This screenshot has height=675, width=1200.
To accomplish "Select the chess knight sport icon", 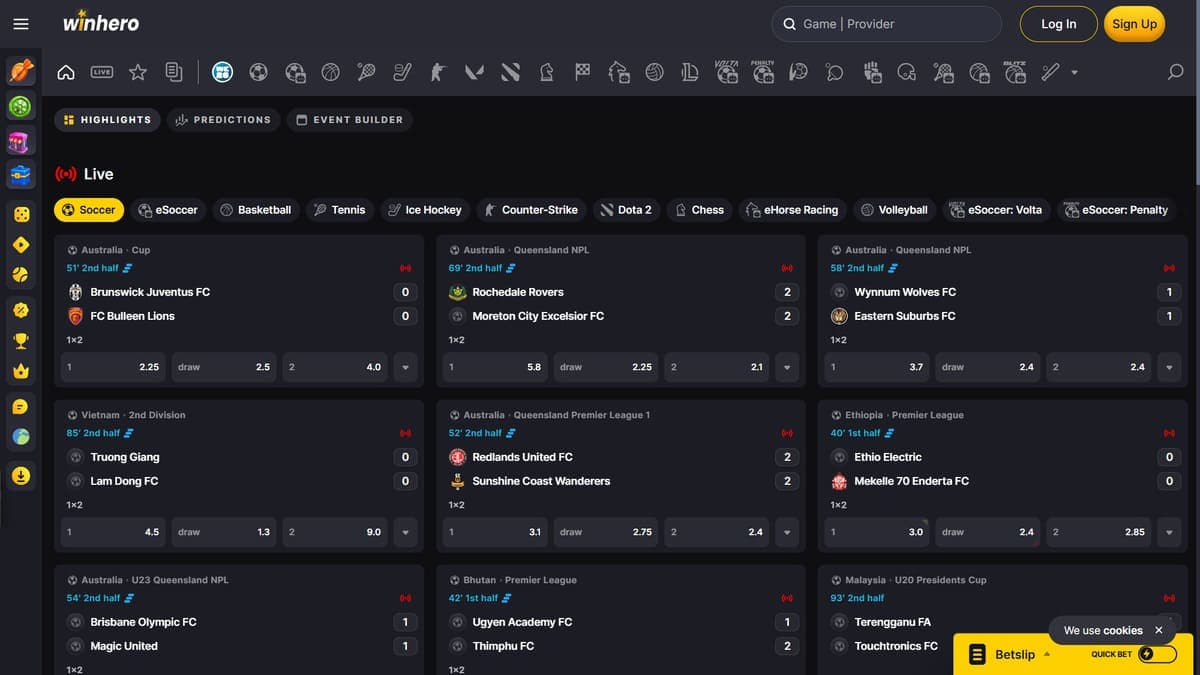I will [546, 72].
